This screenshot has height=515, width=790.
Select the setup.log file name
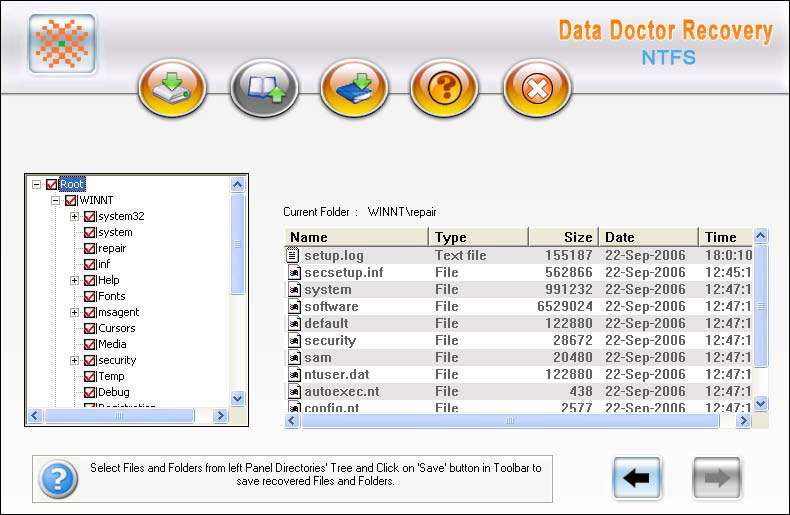click(x=334, y=255)
